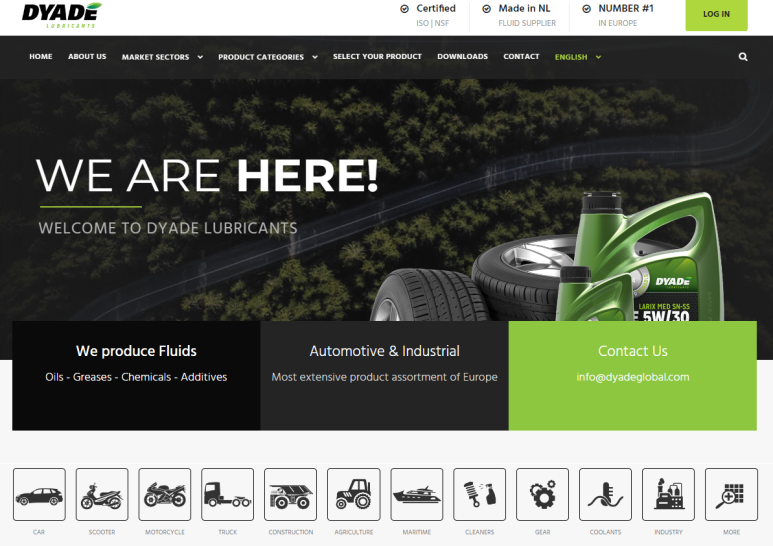Open the Maritime boat icon
This screenshot has height=546, width=773.
coord(417,494)
